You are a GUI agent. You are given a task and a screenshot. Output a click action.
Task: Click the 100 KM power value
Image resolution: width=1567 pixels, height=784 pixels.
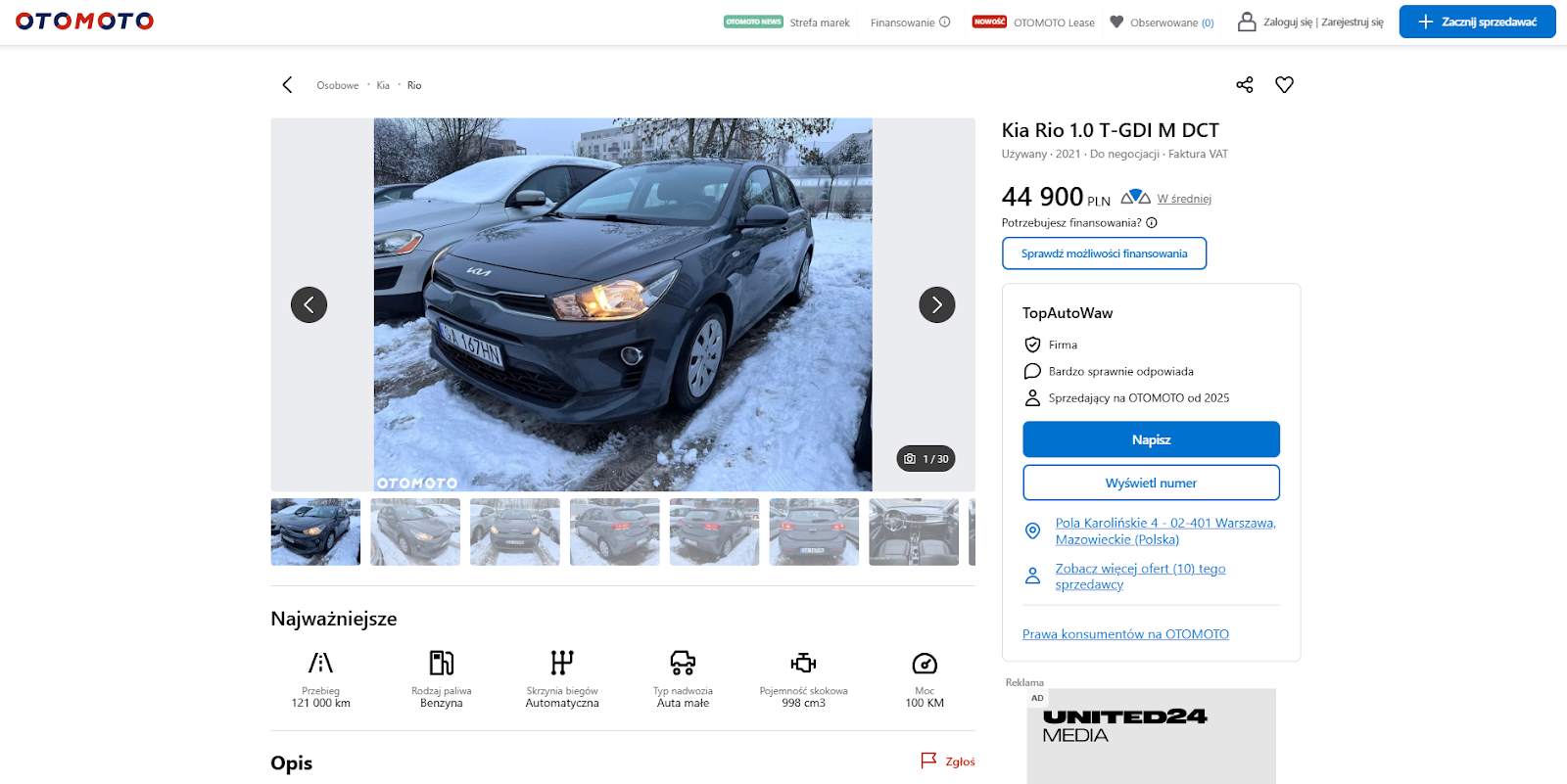click(x=925, y=703)
